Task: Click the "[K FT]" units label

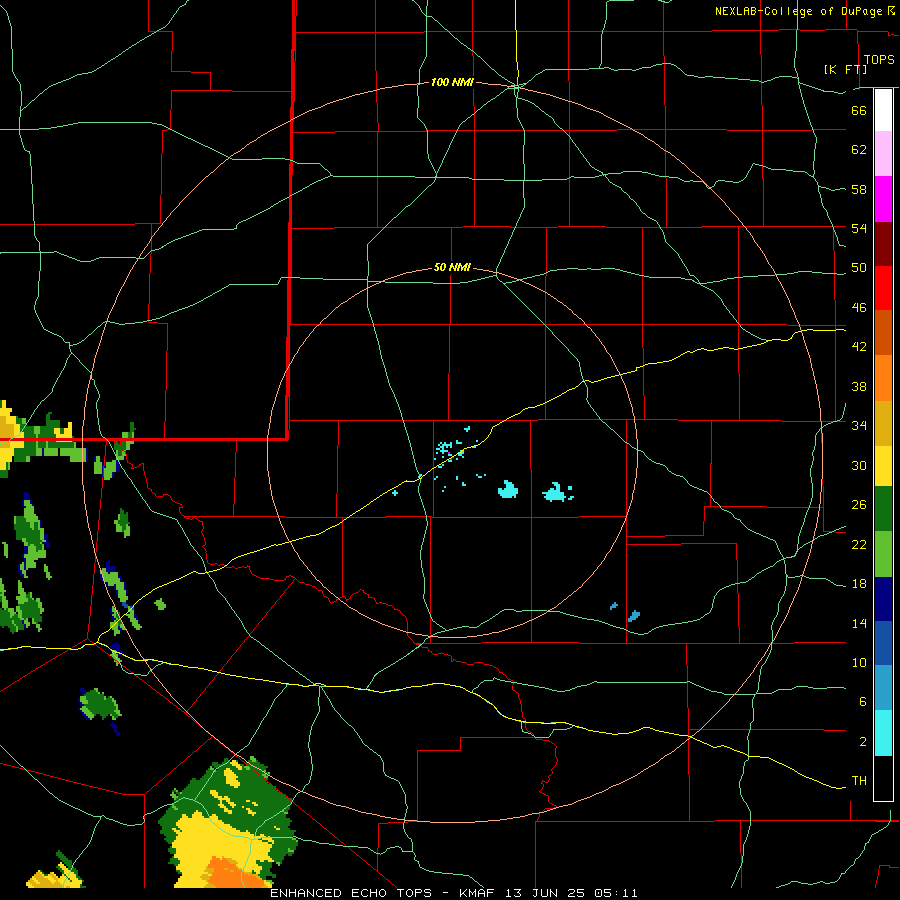Action: point(845,69)
